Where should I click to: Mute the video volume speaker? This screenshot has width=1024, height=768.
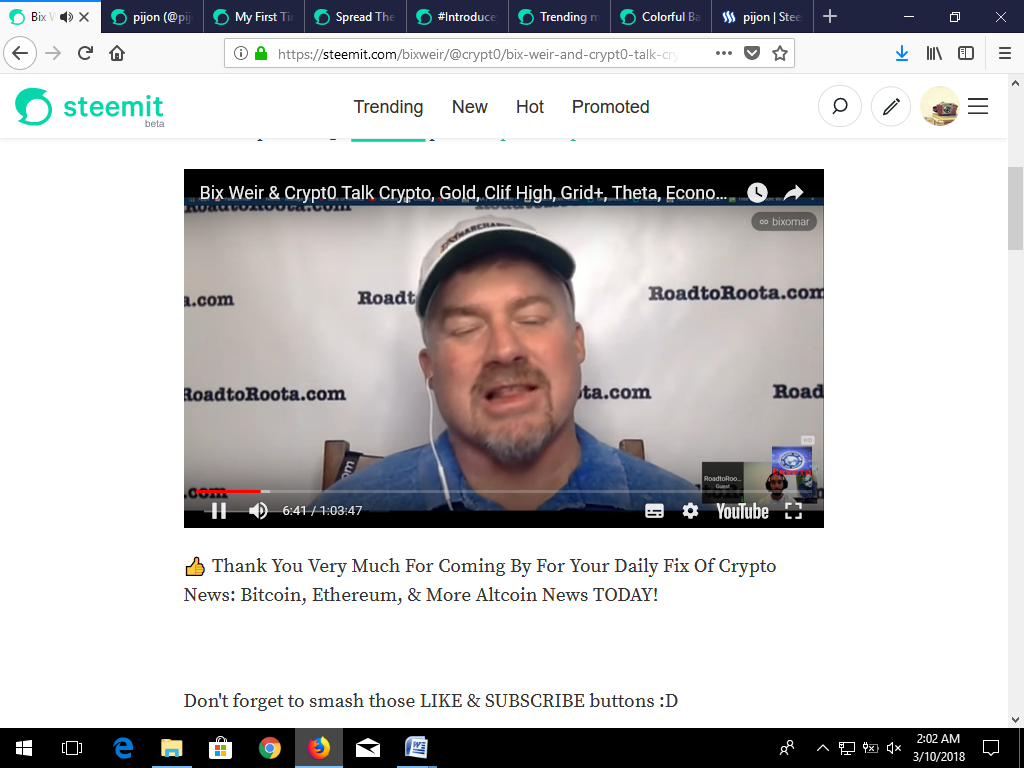click(x=258, y=511)
